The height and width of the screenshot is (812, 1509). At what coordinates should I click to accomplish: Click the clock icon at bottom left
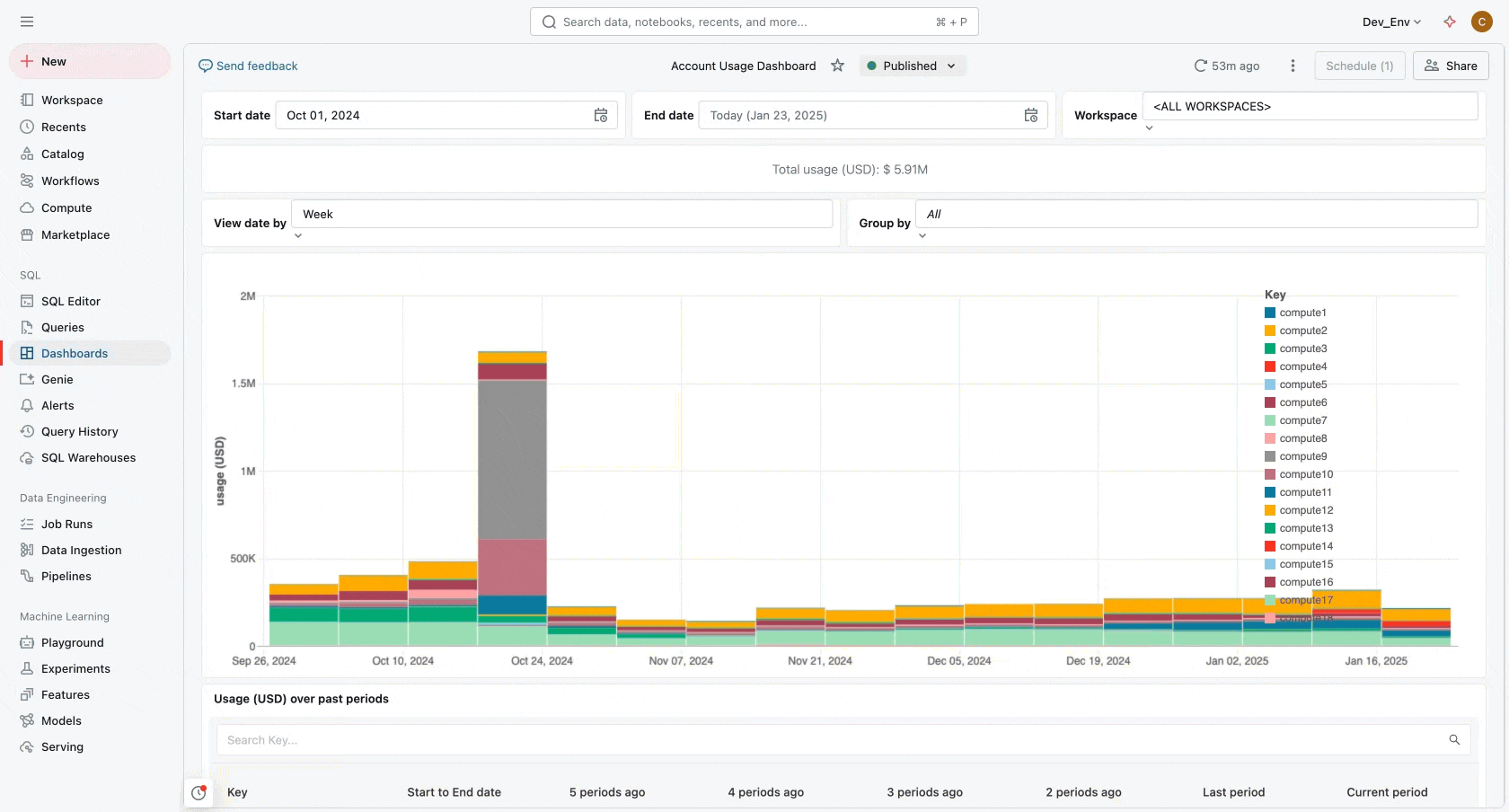pyautogui.click(x=199, y=793)
